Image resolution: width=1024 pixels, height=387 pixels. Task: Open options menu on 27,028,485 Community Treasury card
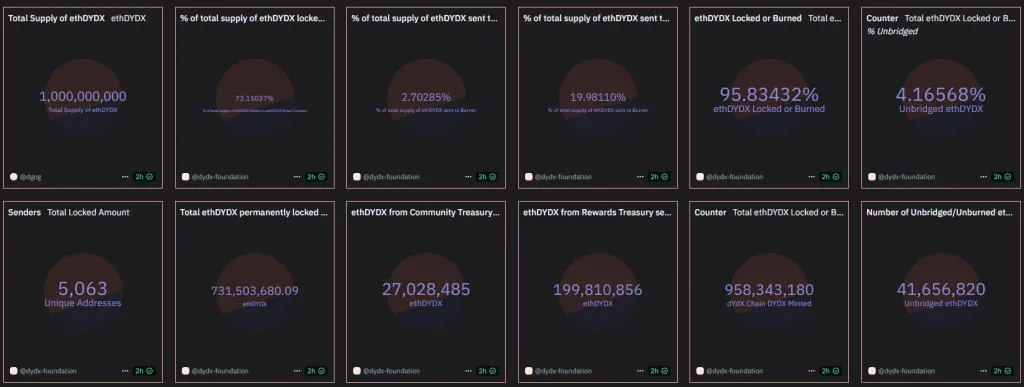pyautogui.click(x=468, y=371)
